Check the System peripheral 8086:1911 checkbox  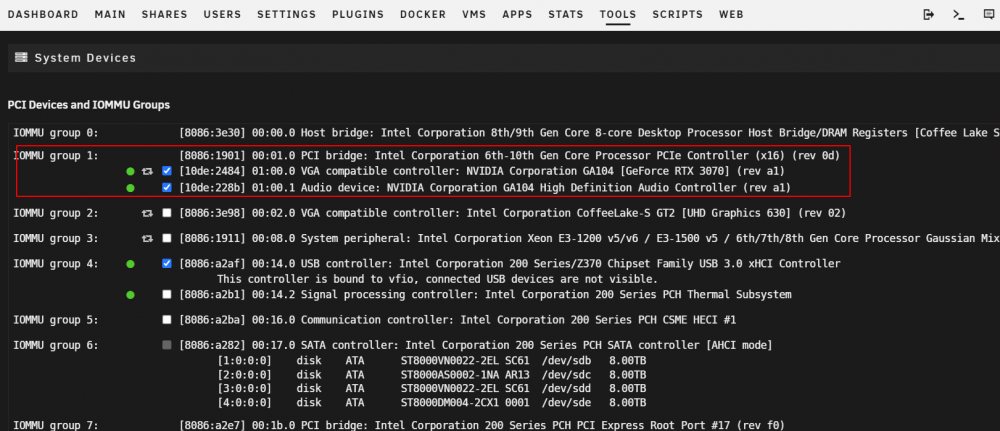click(167, 238)
